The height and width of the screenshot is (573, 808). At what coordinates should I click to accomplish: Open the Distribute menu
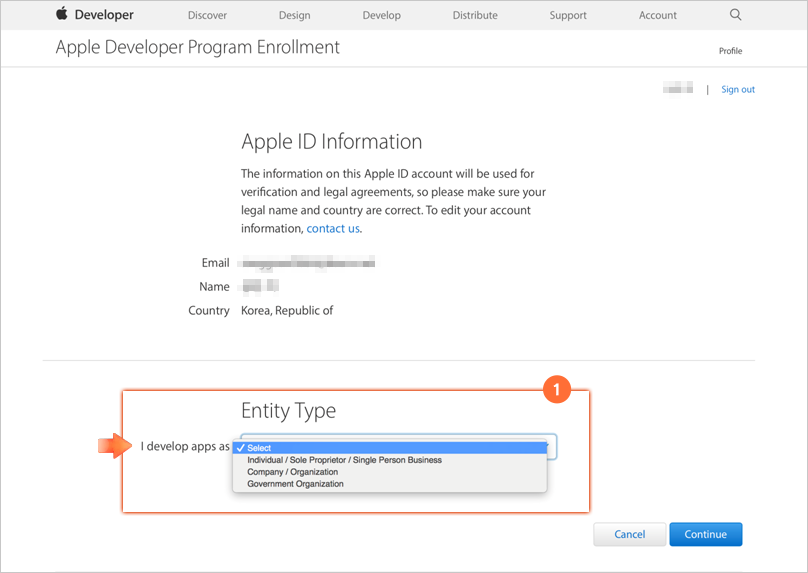(x=475, y=15)
